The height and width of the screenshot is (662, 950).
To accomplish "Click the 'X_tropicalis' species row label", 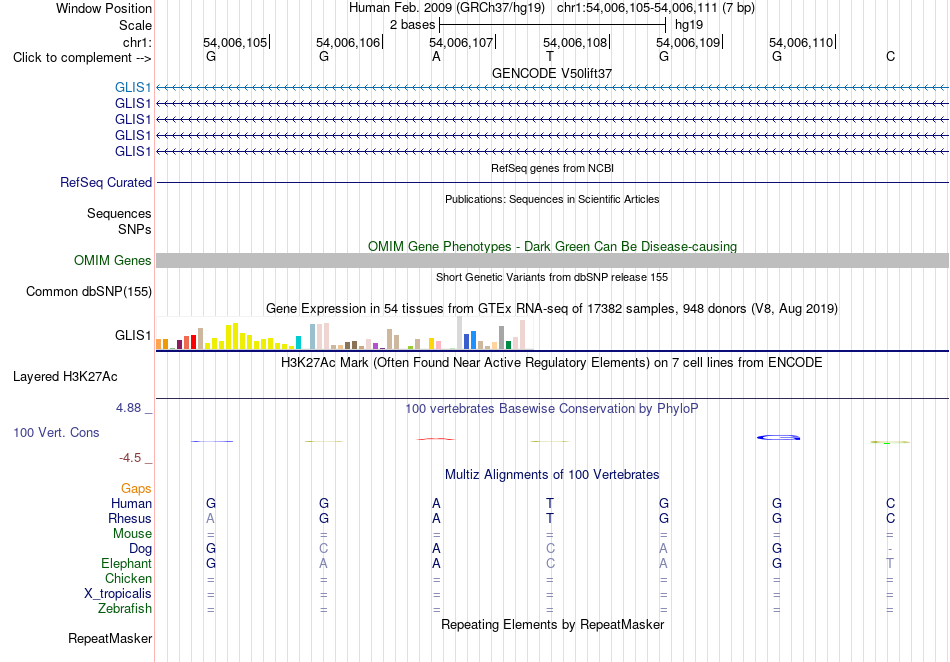I will [118, 594].
